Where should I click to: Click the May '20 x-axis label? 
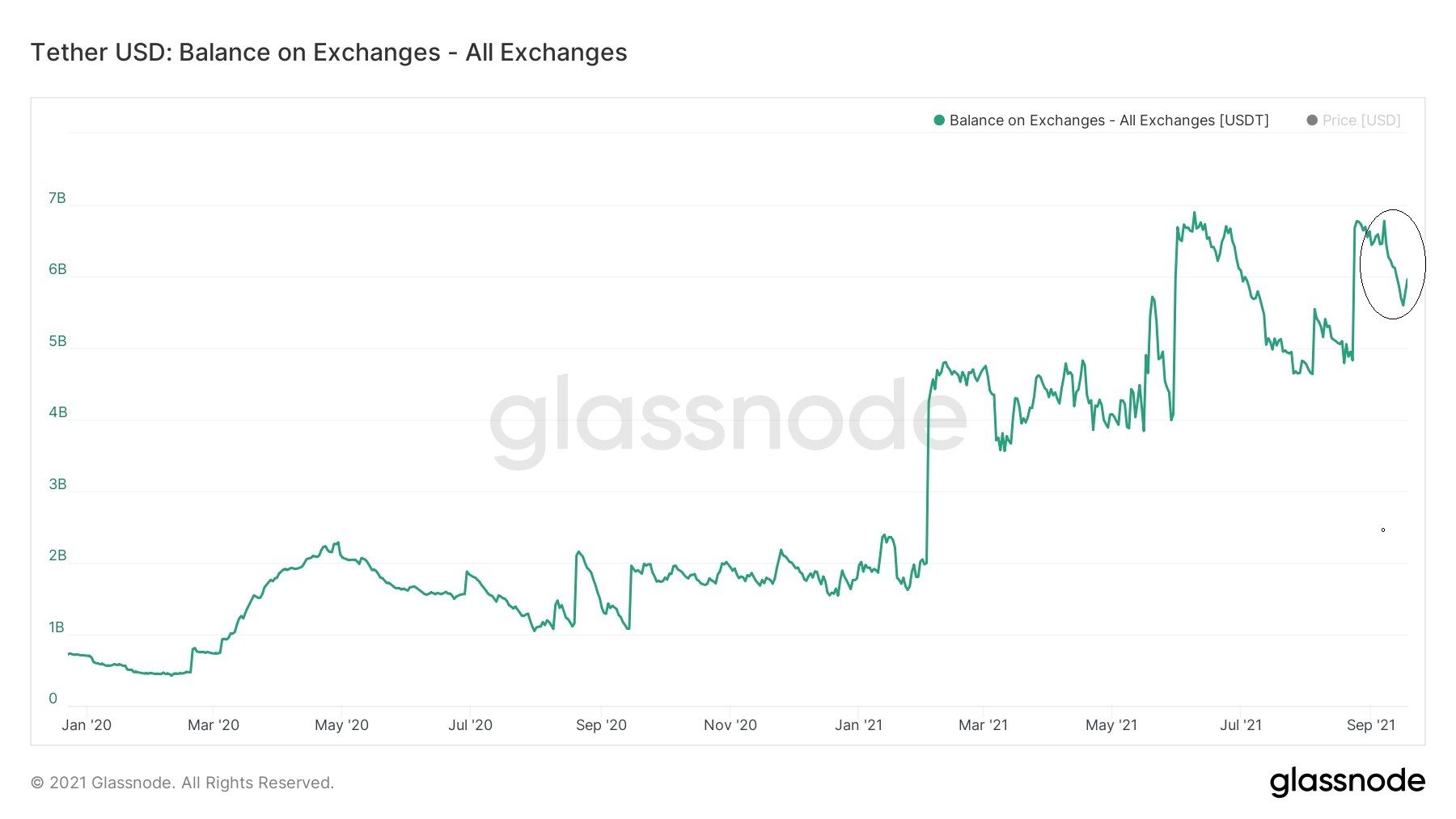[341, 725]
